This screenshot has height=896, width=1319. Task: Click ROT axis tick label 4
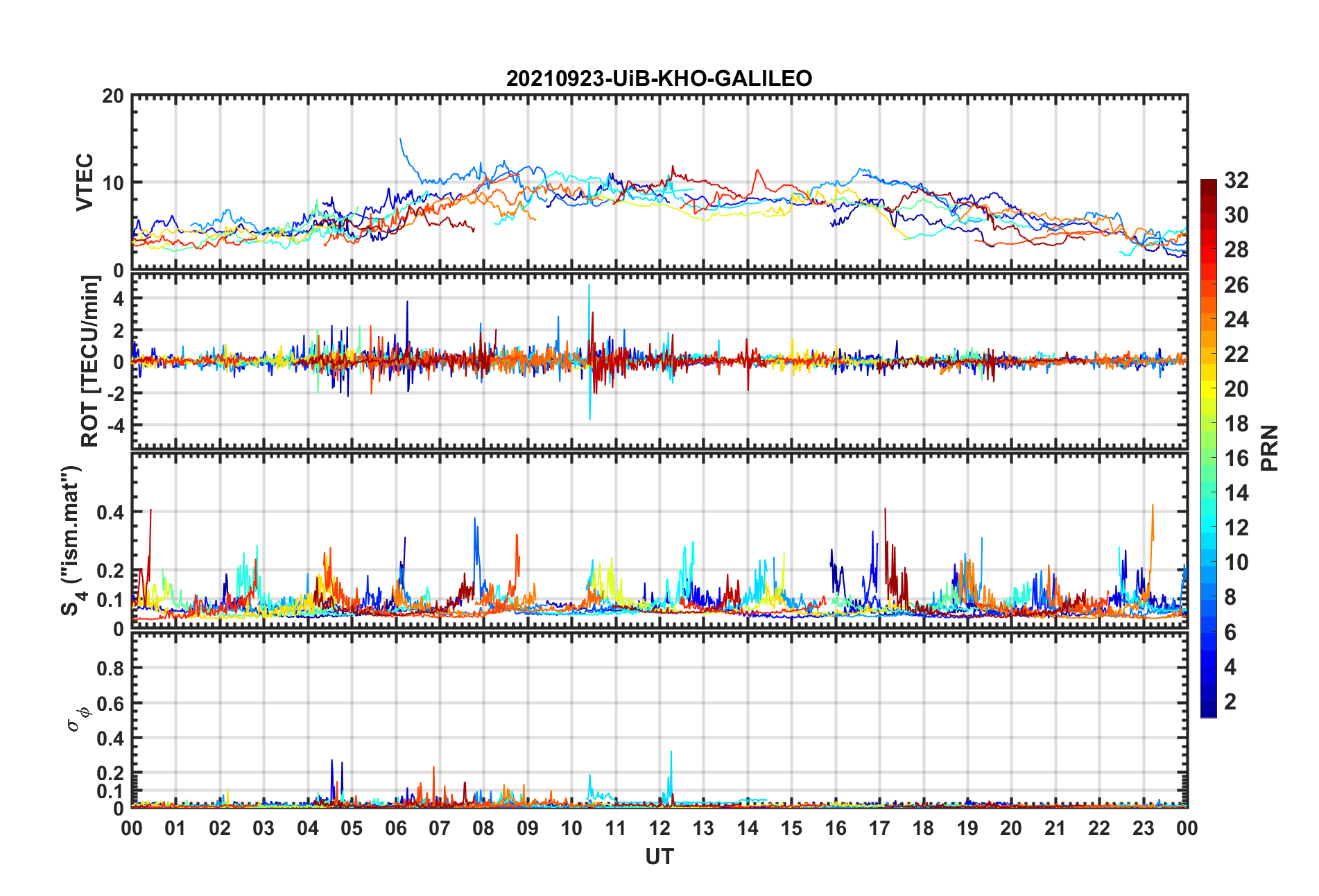point(118,298)
